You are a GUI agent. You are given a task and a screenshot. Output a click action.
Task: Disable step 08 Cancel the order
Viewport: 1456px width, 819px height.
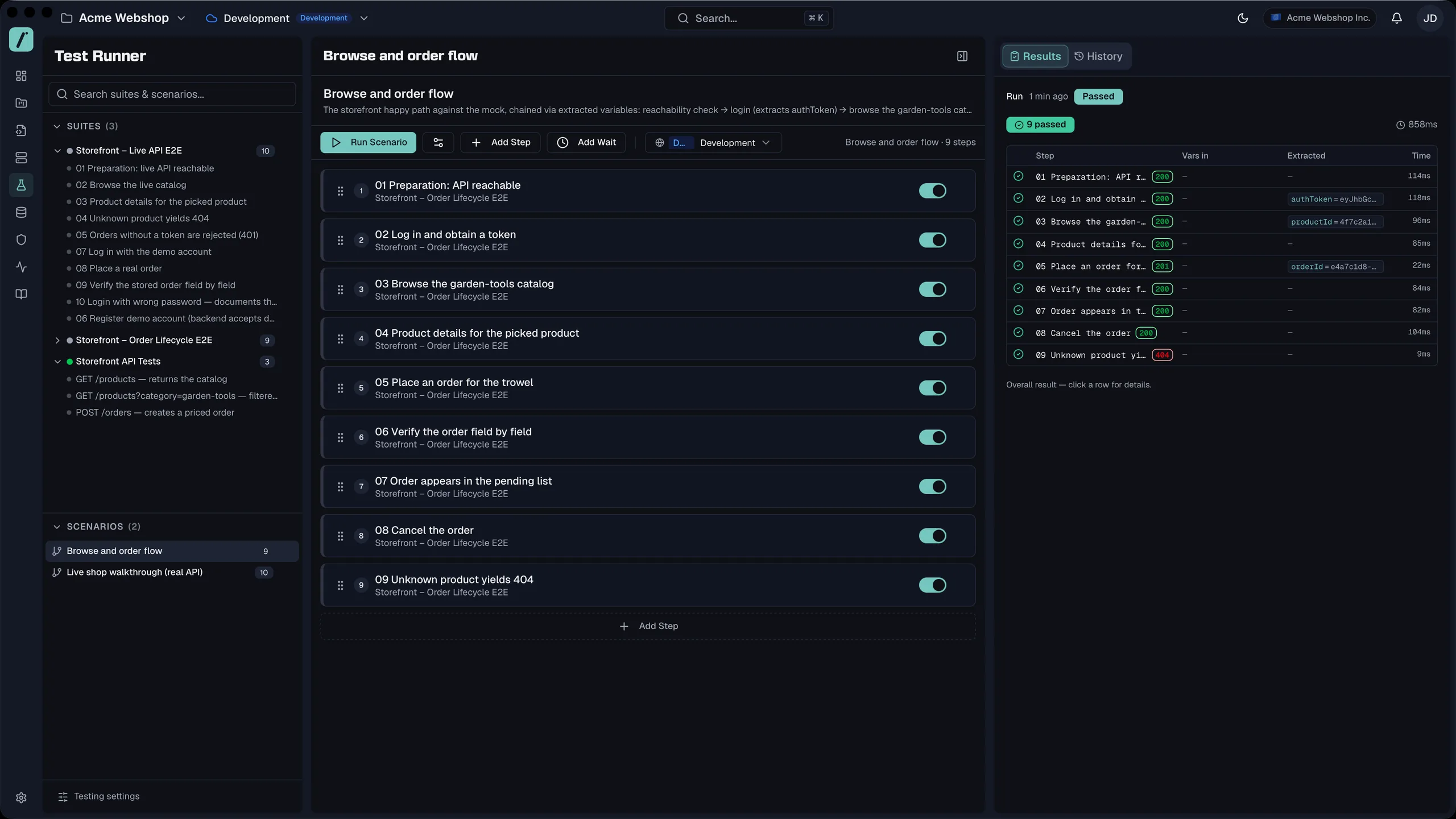pos(933,536)
